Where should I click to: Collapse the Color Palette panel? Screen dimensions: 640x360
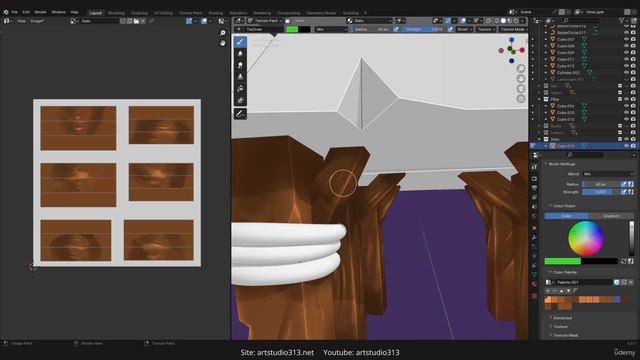550,272
